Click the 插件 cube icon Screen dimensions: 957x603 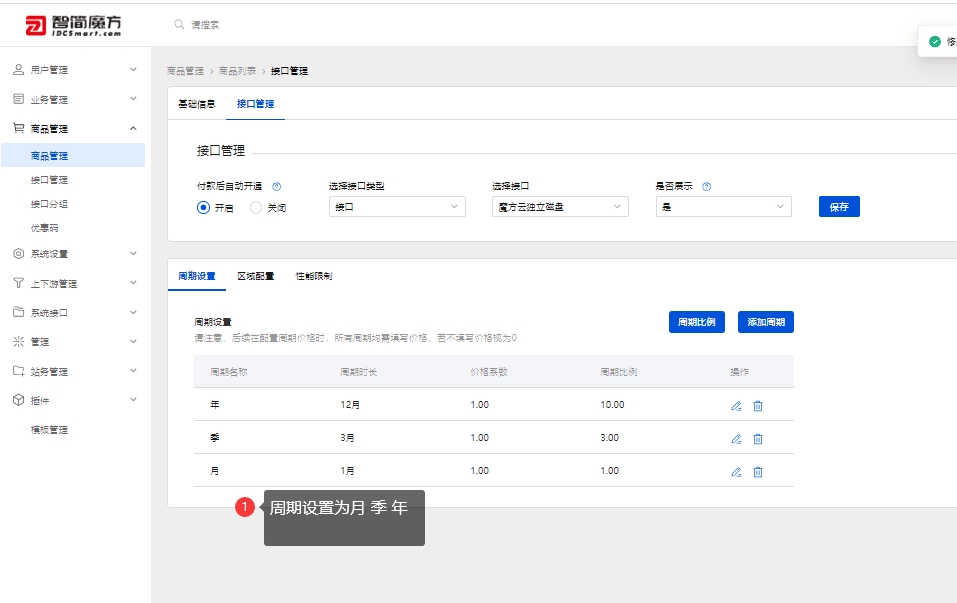click(18, 400)
